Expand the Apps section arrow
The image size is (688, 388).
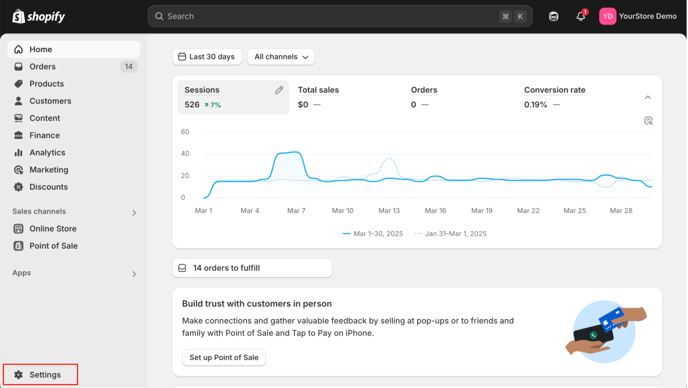(134, 274)
